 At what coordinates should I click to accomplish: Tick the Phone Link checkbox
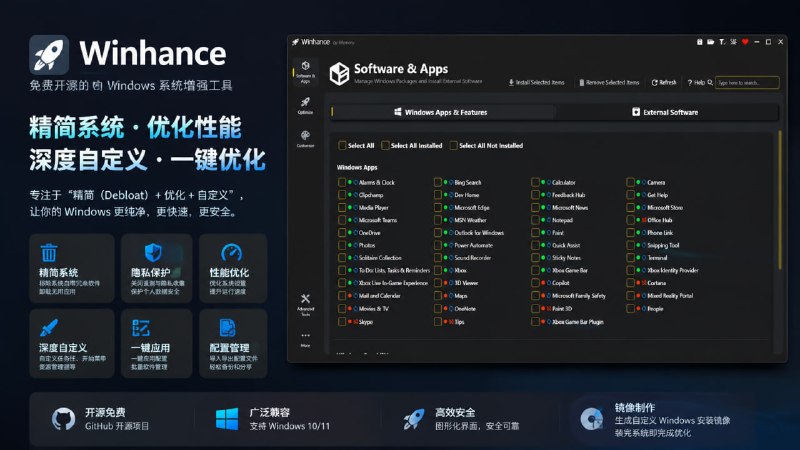[x=631, y=233]
